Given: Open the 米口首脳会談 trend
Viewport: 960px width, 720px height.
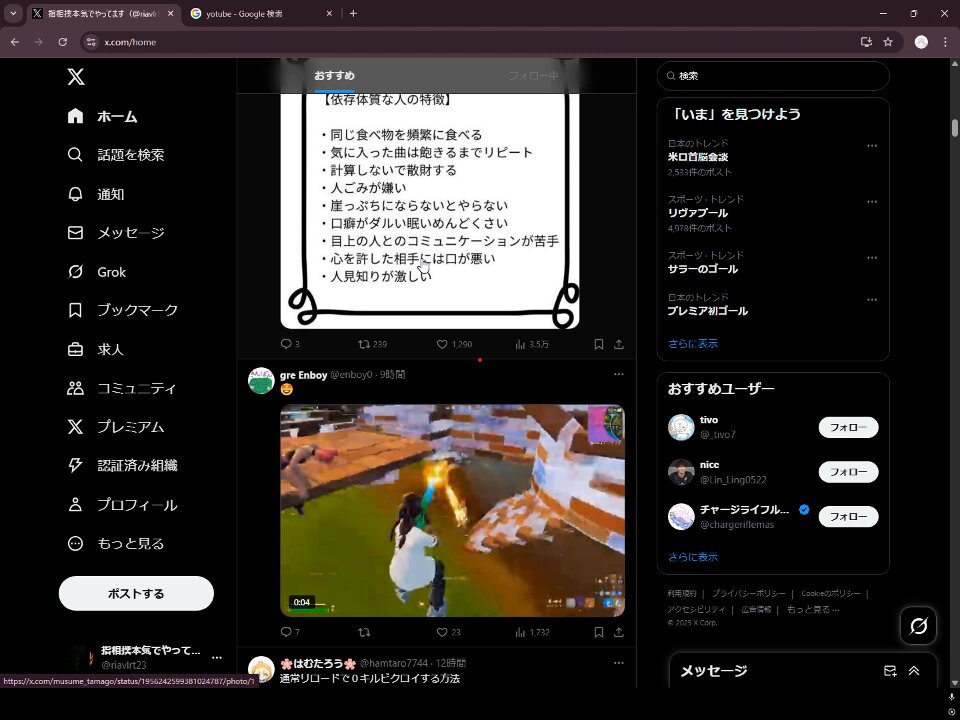Looking at the screenshot, I should tap(698, 157).
